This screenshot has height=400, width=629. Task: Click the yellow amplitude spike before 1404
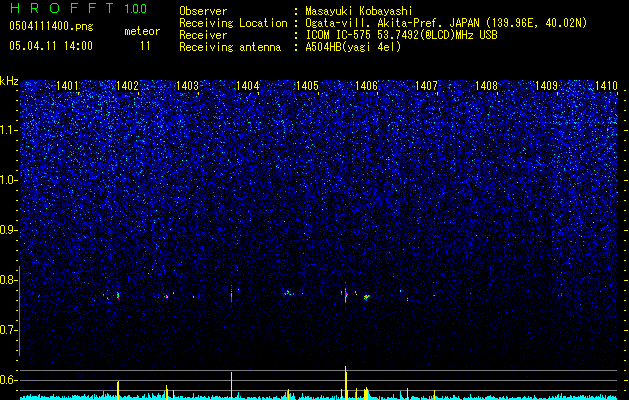coord(231,386)
